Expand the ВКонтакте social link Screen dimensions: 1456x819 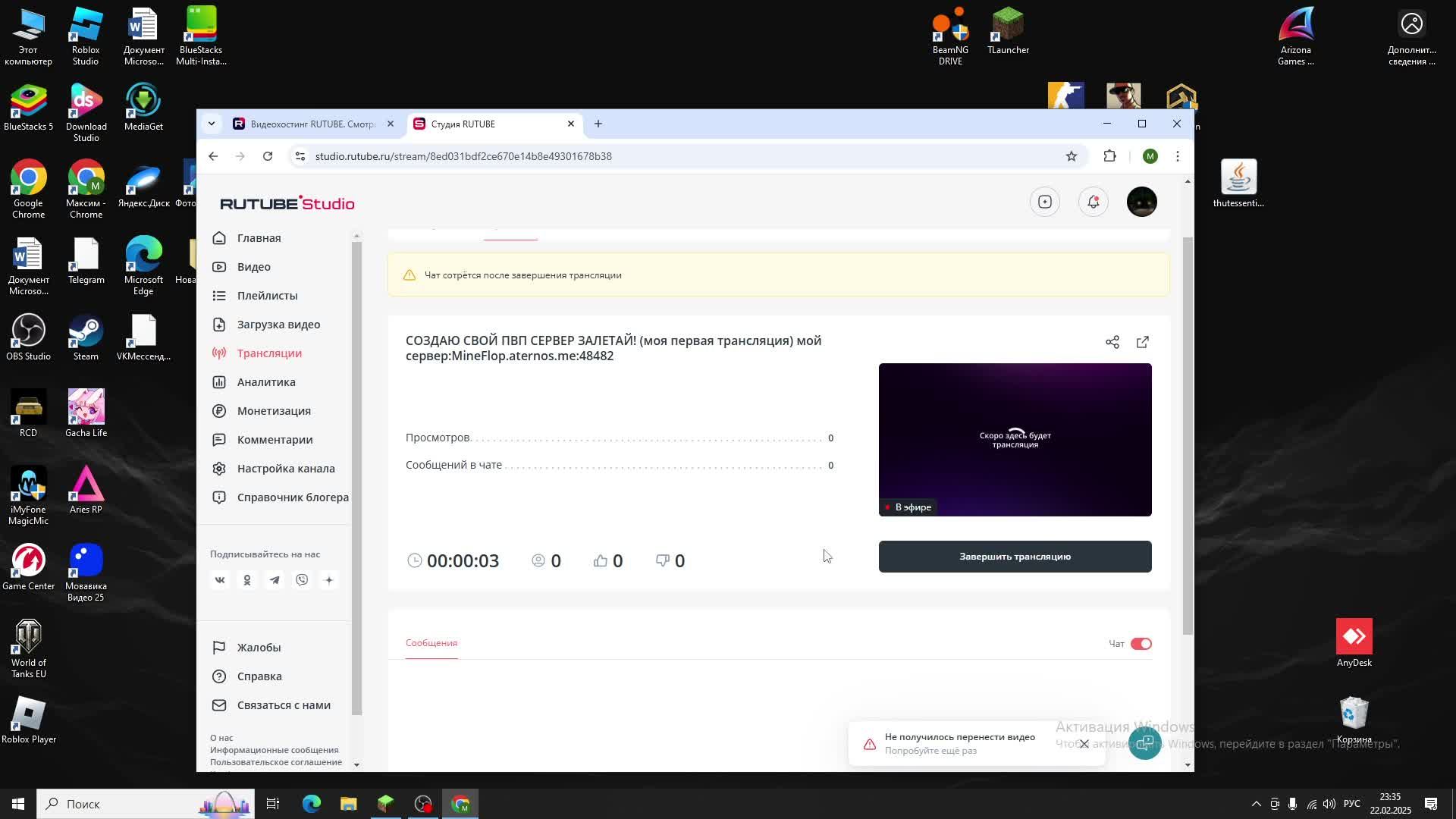coord(220,580)
